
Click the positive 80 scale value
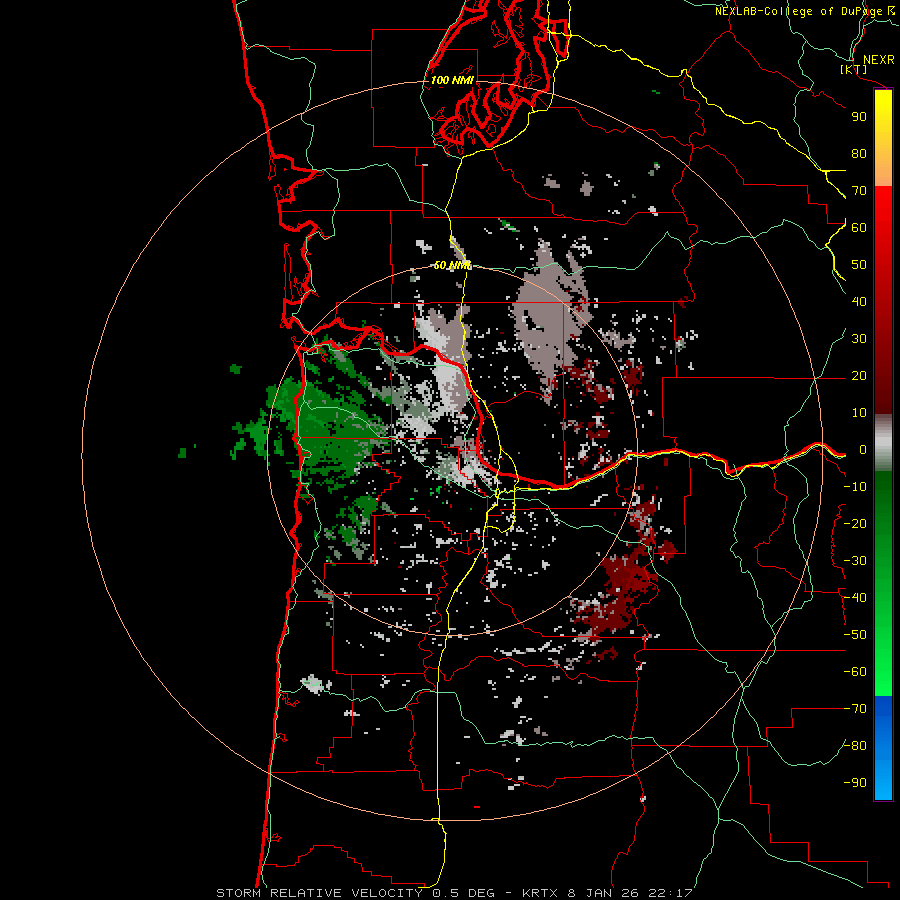tap(859, 154)
